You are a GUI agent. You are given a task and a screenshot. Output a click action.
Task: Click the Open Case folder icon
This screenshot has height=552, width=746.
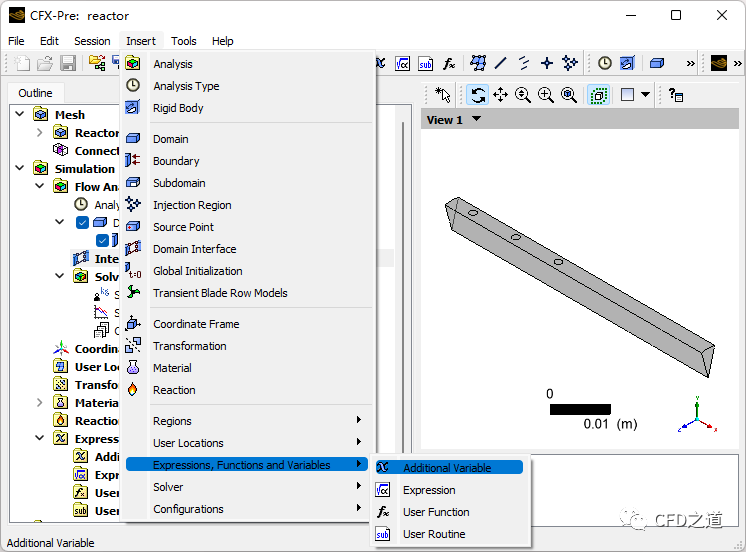(x=45, y=63)
